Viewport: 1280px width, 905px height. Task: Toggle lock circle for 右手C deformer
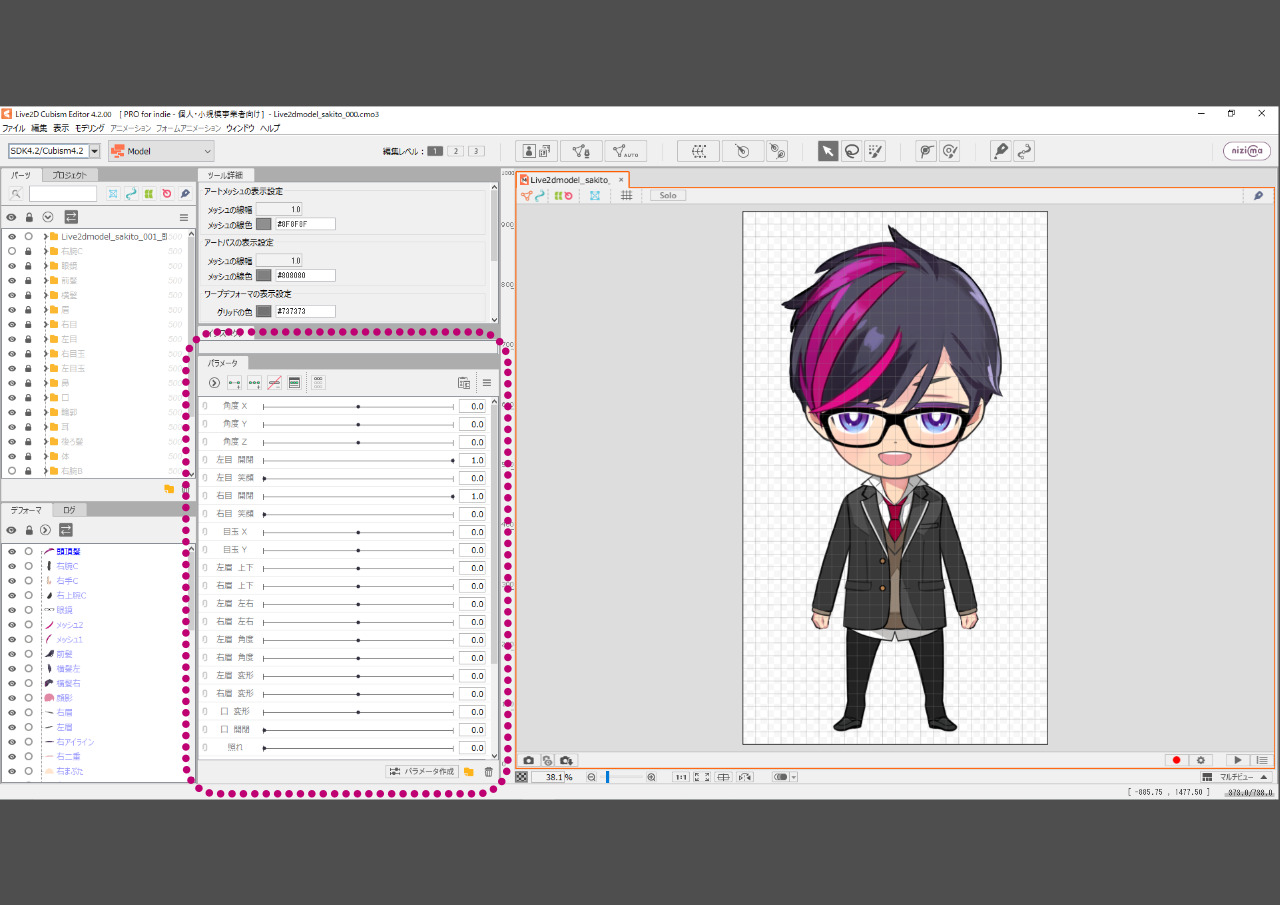(x=28, y=580)
